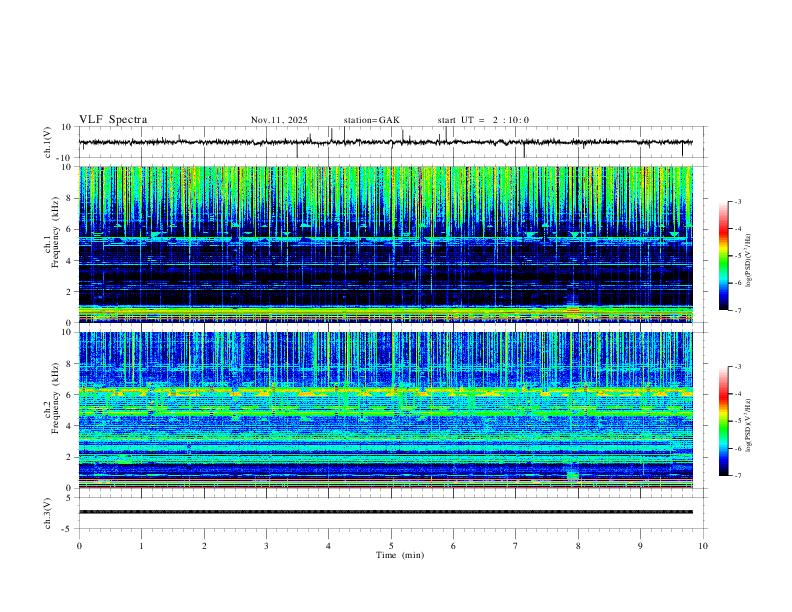The width and height of the screenshot is (792, 612).
Task: Click the Time (min) axis label
Action: click(400, 555)
